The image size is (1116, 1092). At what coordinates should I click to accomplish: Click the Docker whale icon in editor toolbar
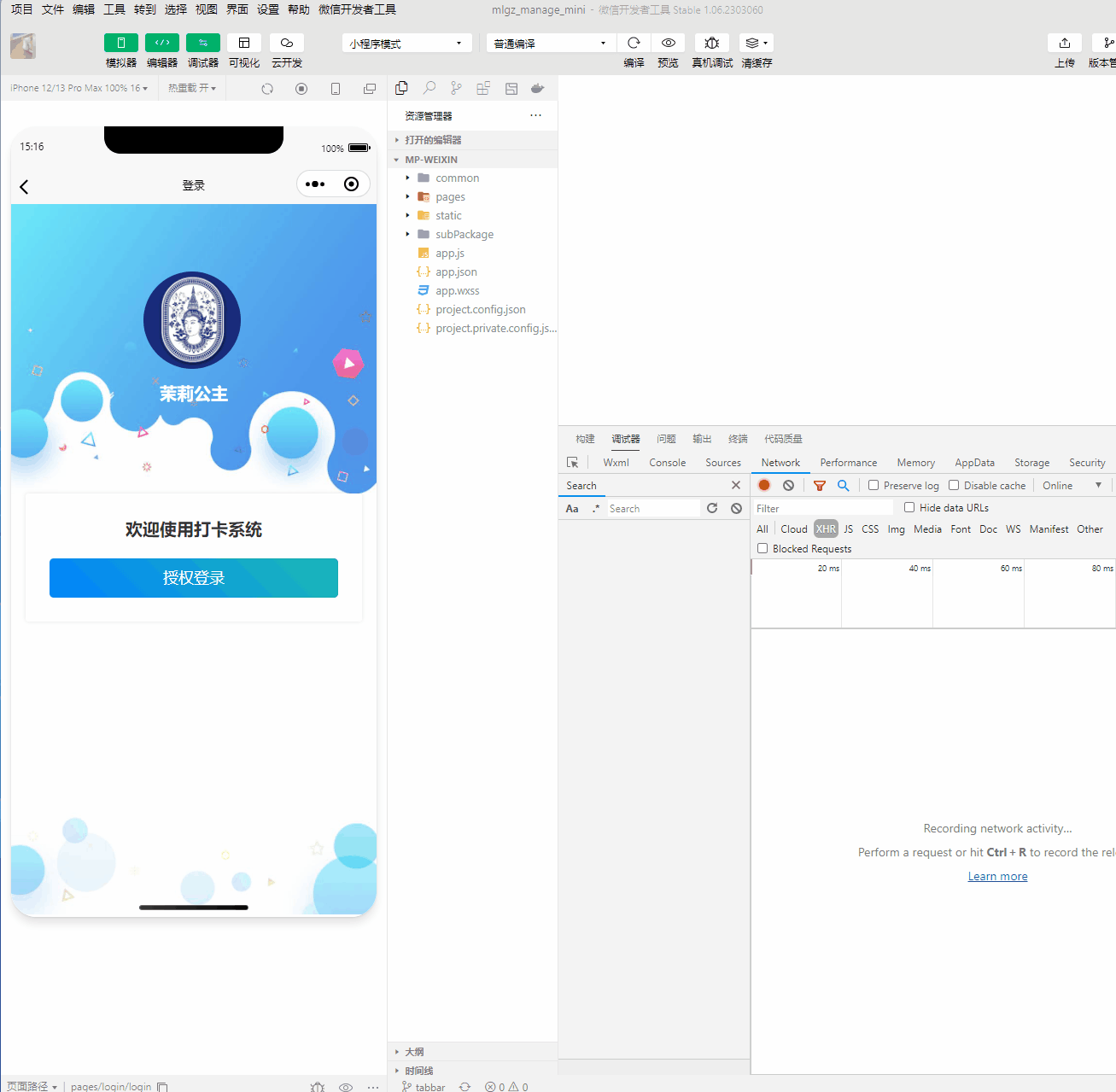tap(537, 88)
